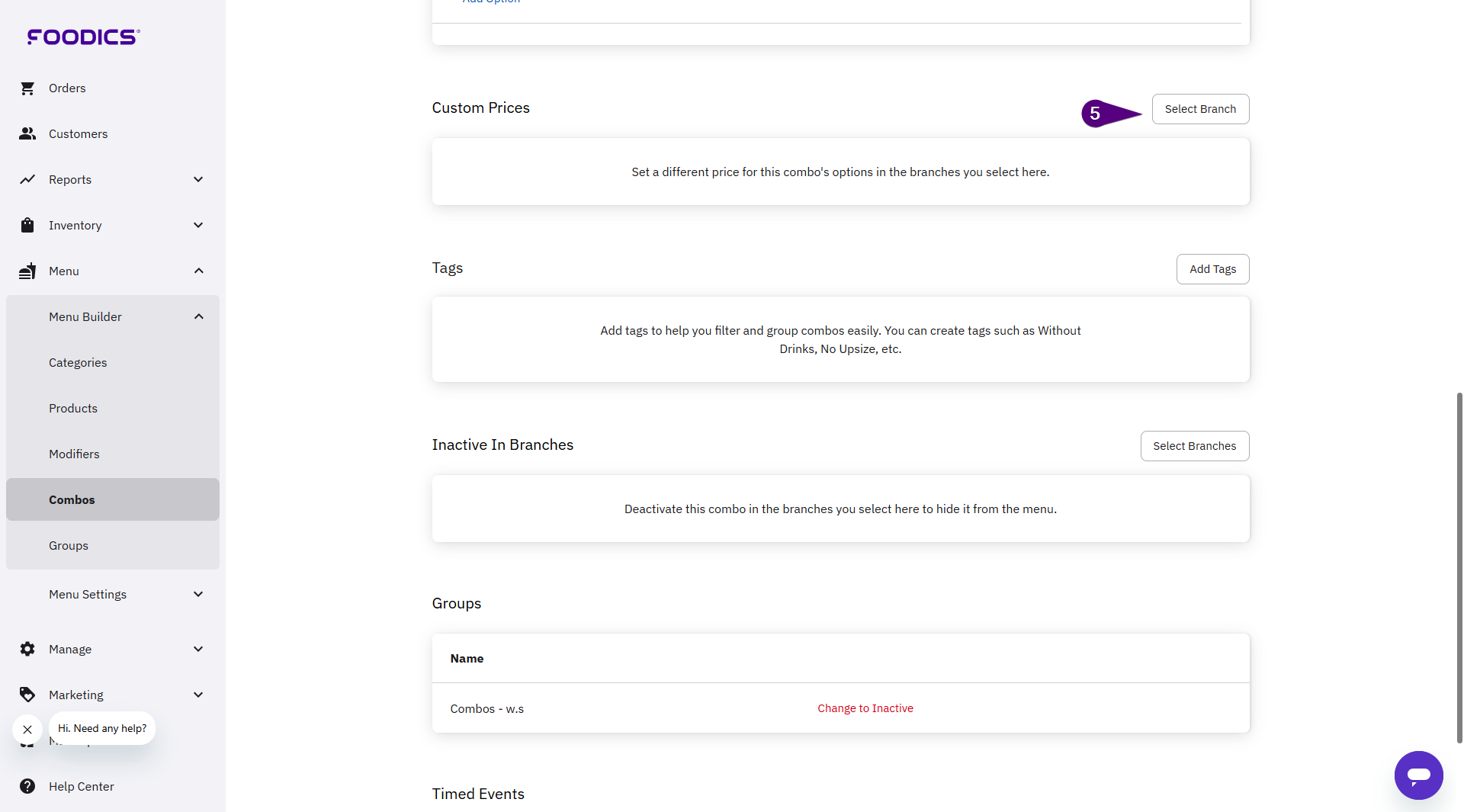
Task: Expand the Menu Settings chevron
Action: 198,594
